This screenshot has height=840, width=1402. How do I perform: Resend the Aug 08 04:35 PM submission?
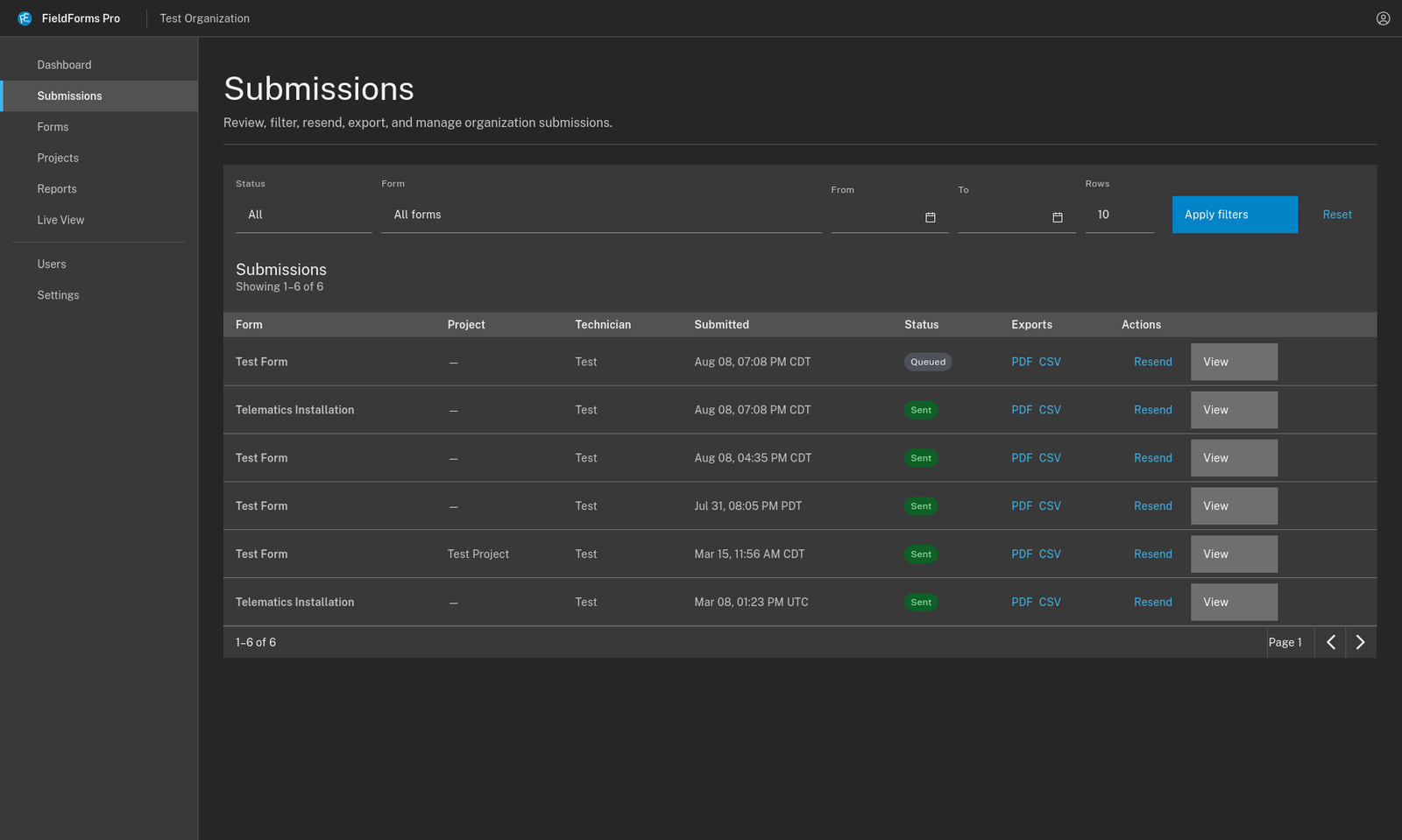coord(1152,458)
